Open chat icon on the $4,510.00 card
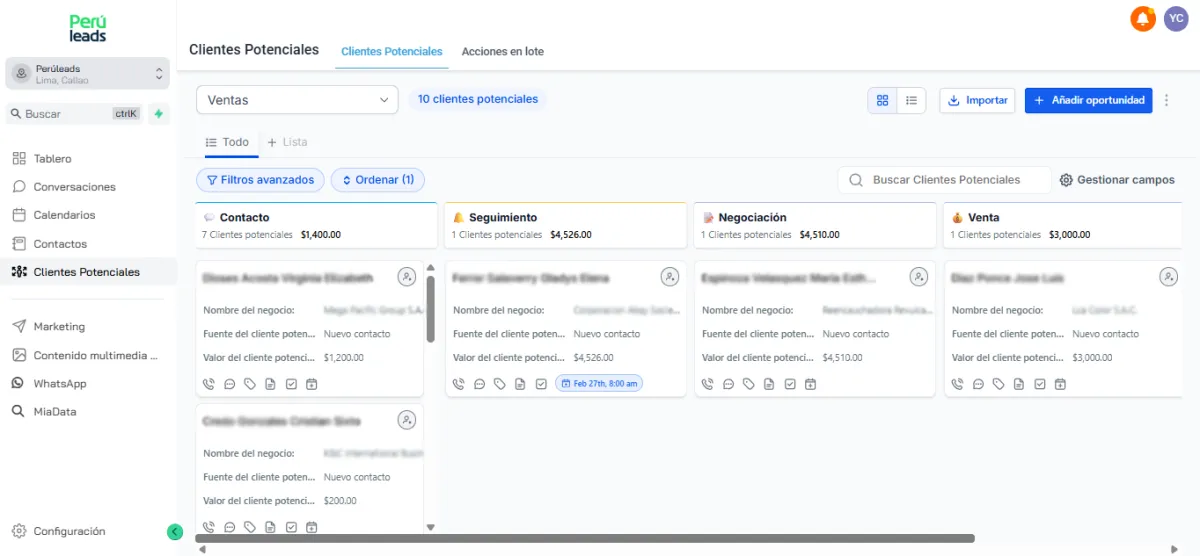 728,383
